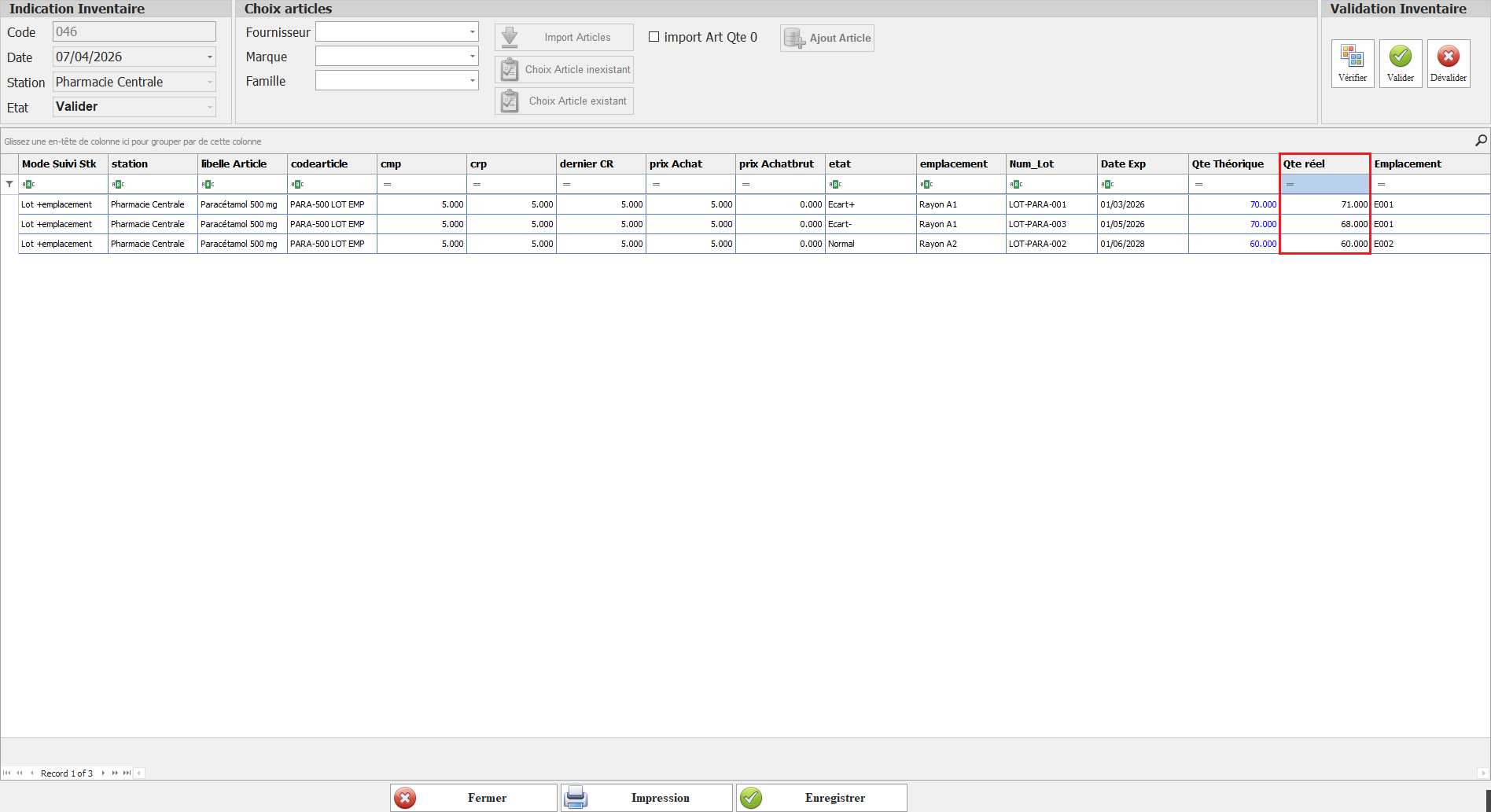Click the printer icon for Impression
1491x812 pixels.
576,798
